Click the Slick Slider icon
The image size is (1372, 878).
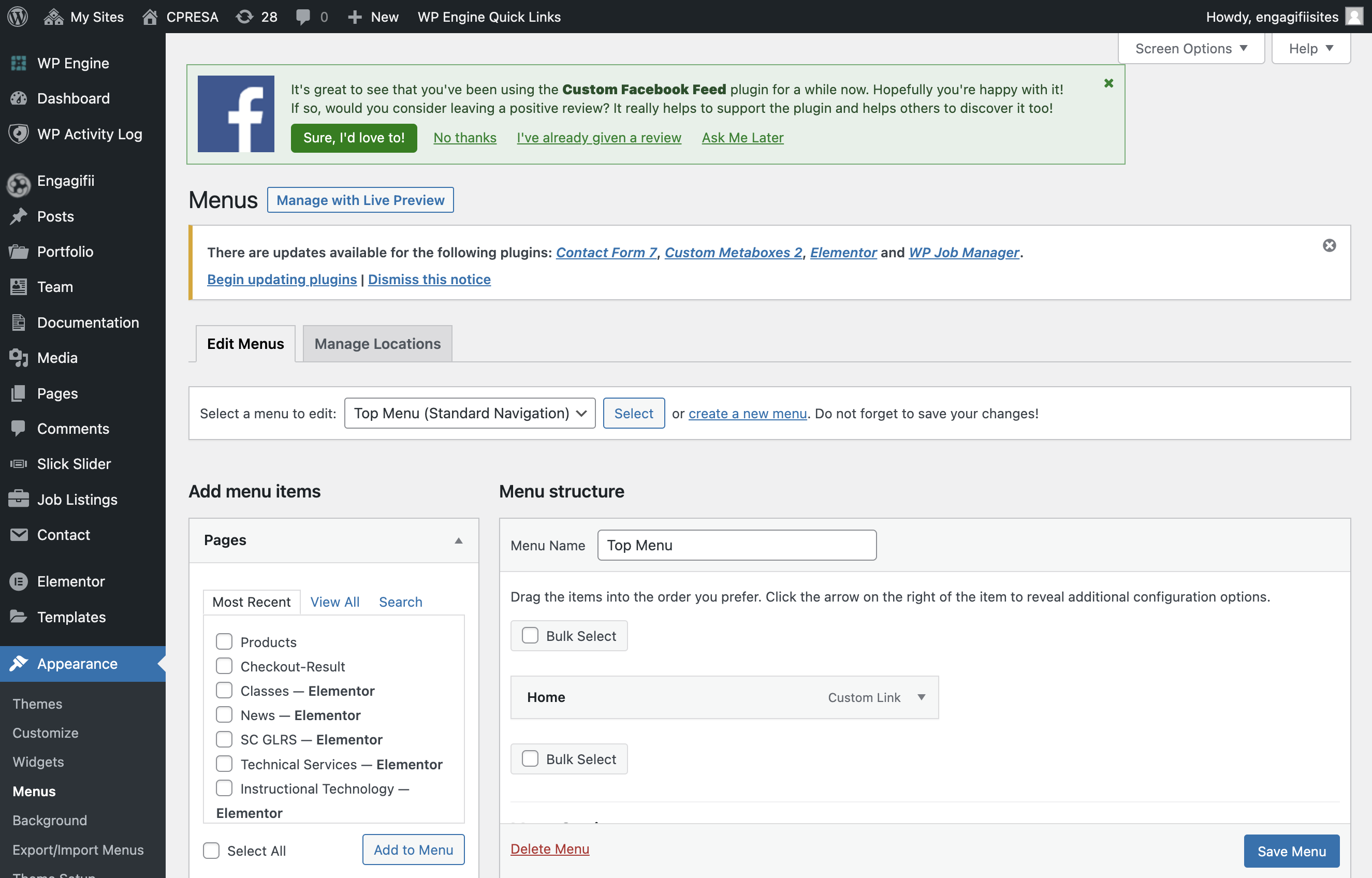coord(18,463)
